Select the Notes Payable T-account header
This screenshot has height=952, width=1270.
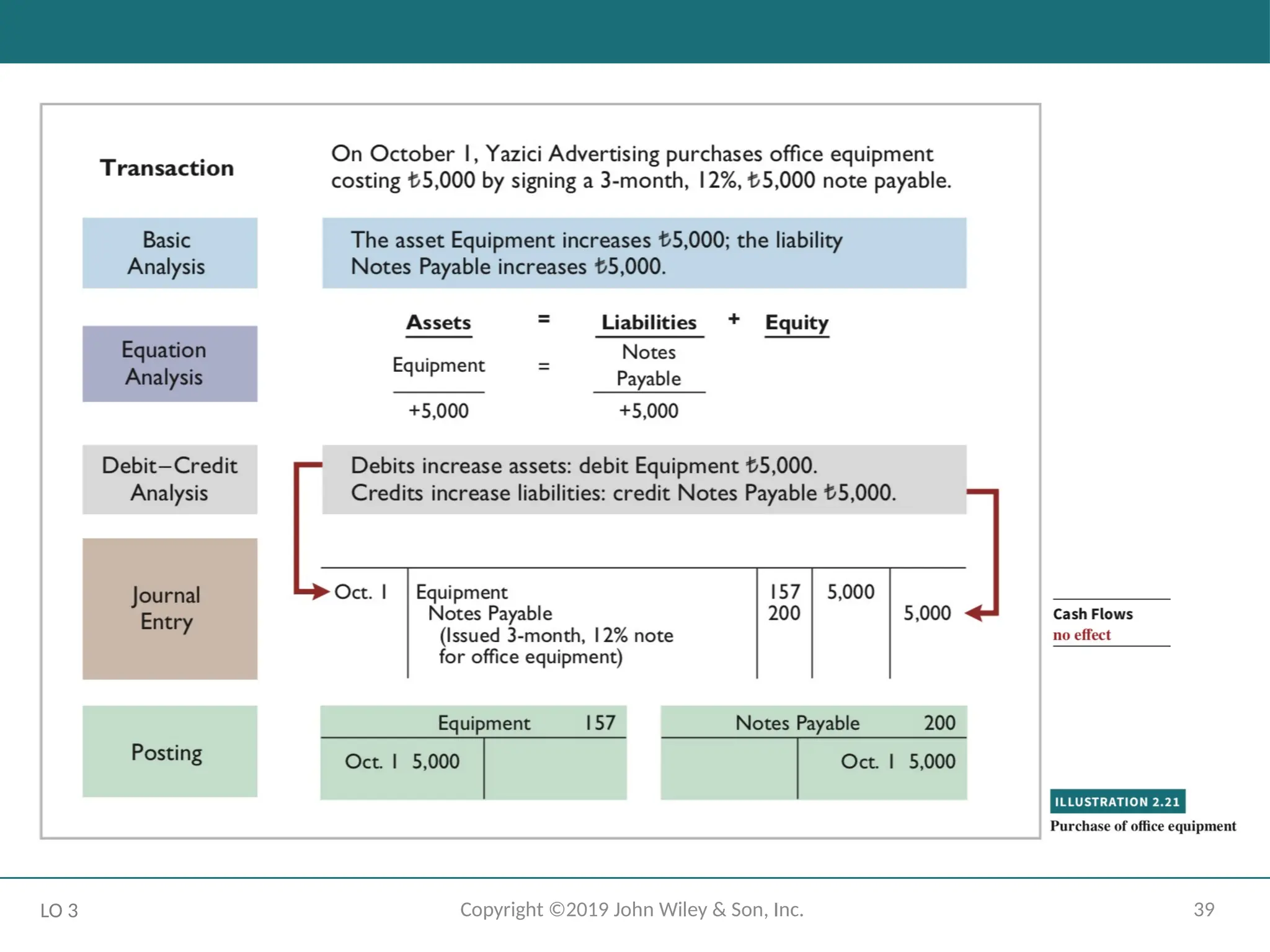point(797,723)
